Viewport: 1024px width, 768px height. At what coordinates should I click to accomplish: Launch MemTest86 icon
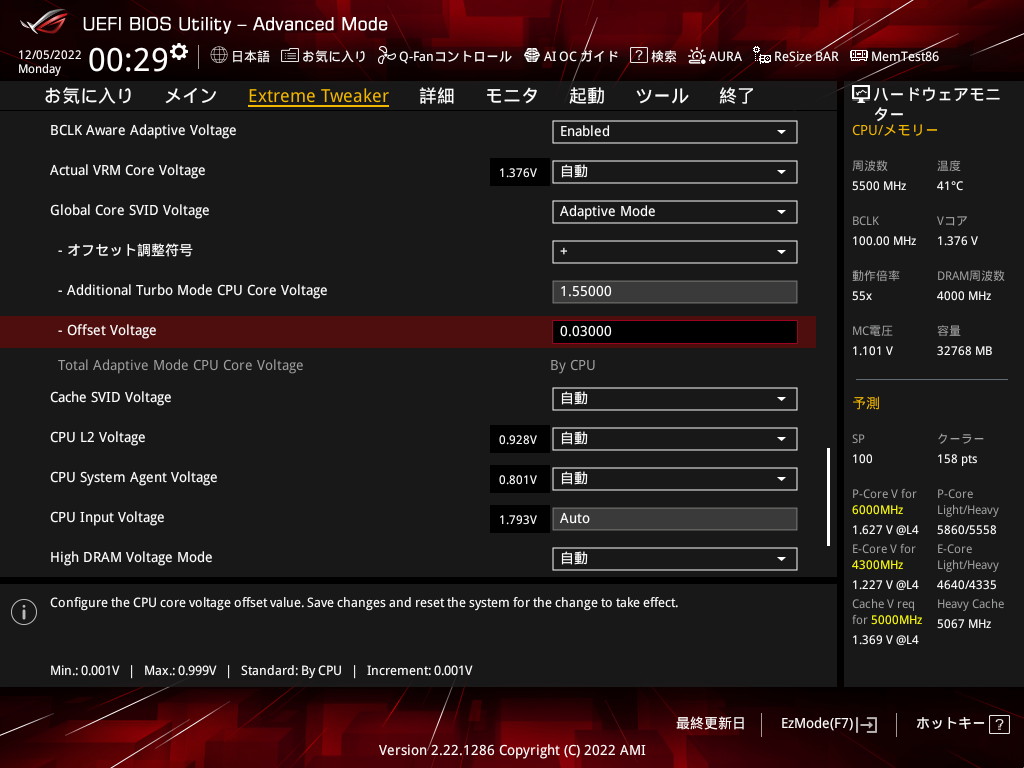[859, 56]
